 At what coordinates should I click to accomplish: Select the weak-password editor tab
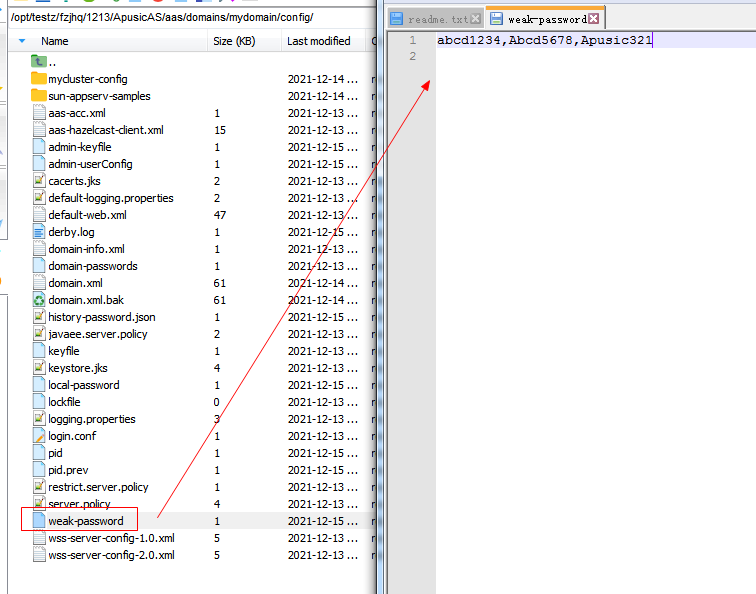(544, 19)
